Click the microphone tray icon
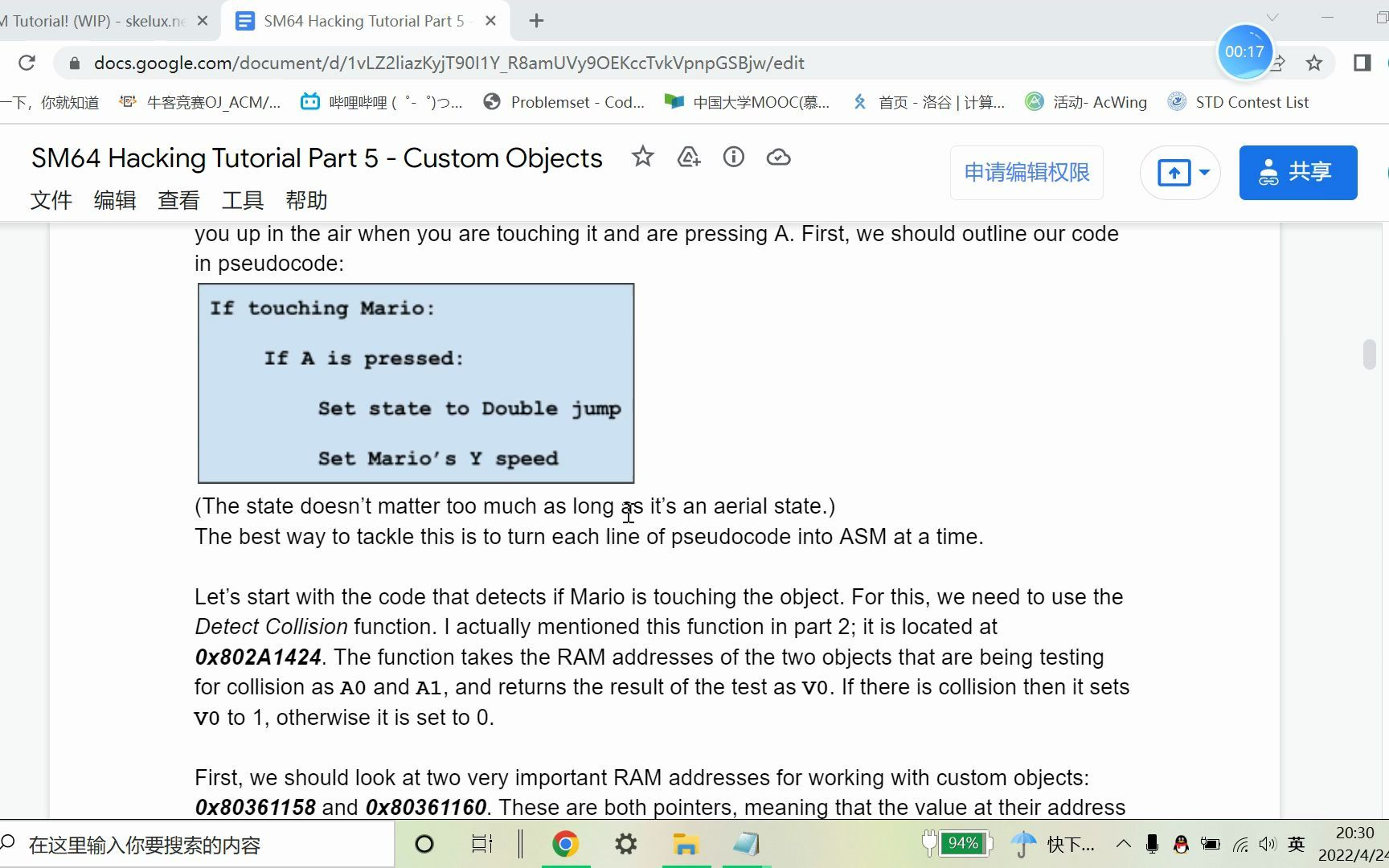Screen dimensions: 1389x868 (x=1152, y=844)
